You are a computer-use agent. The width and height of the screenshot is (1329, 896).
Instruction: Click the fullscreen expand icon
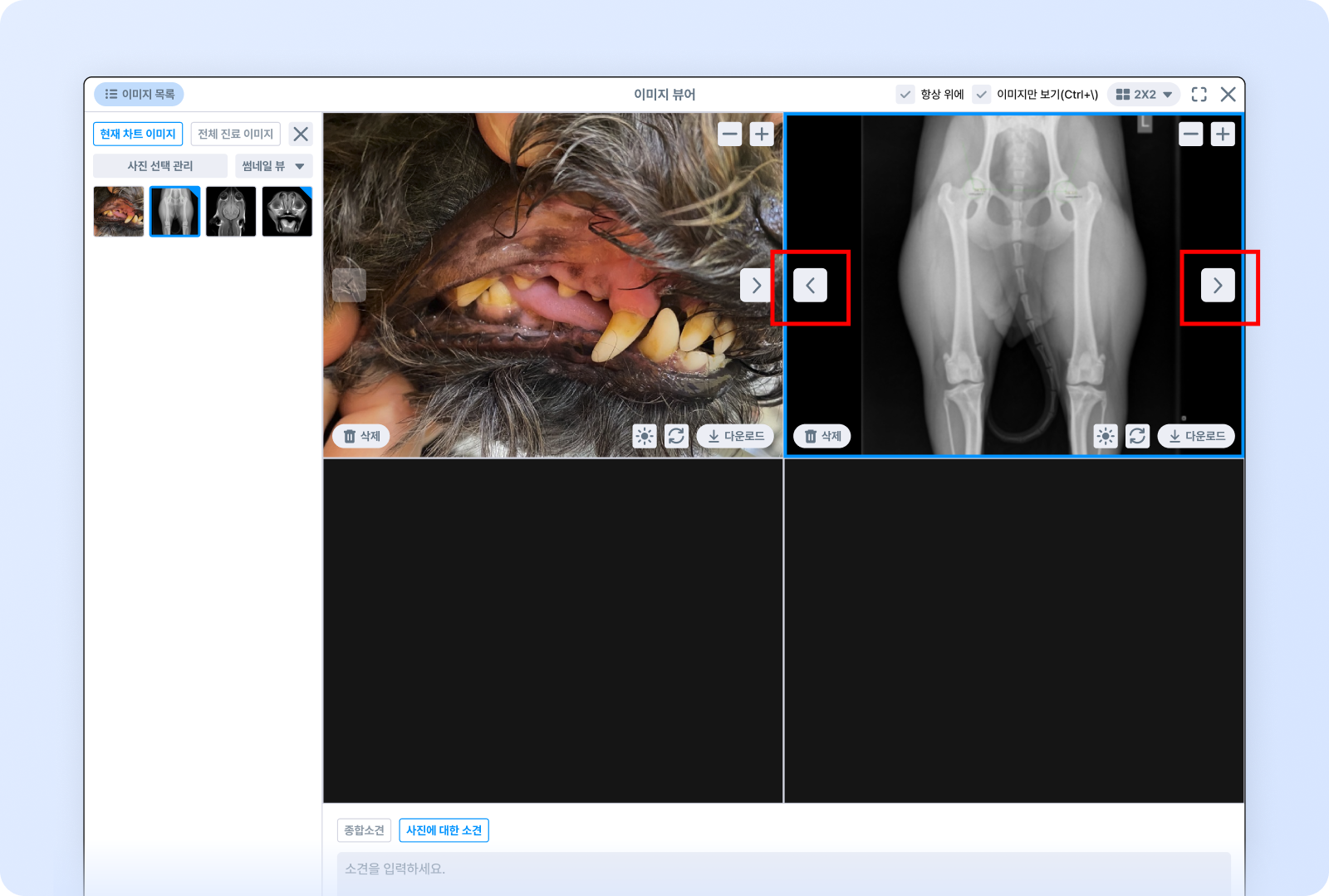click(x=1199, y=94)
